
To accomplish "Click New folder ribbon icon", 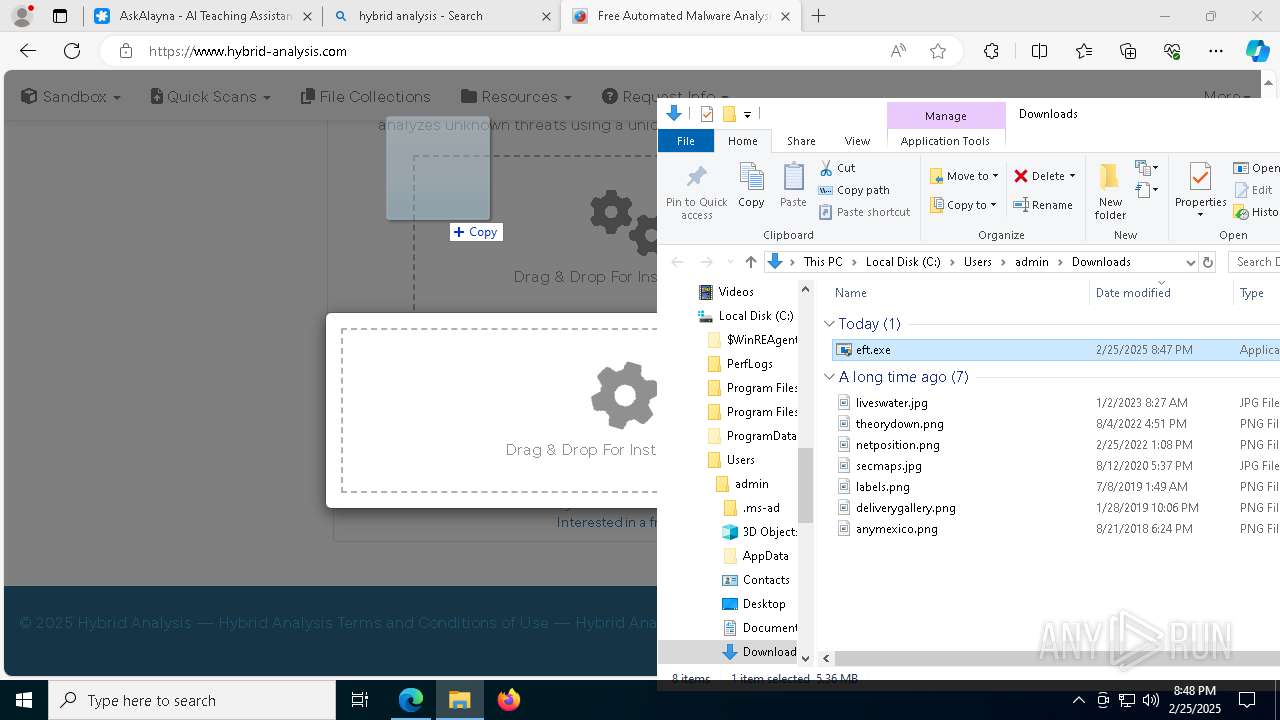I will [x=1110, y=192].
